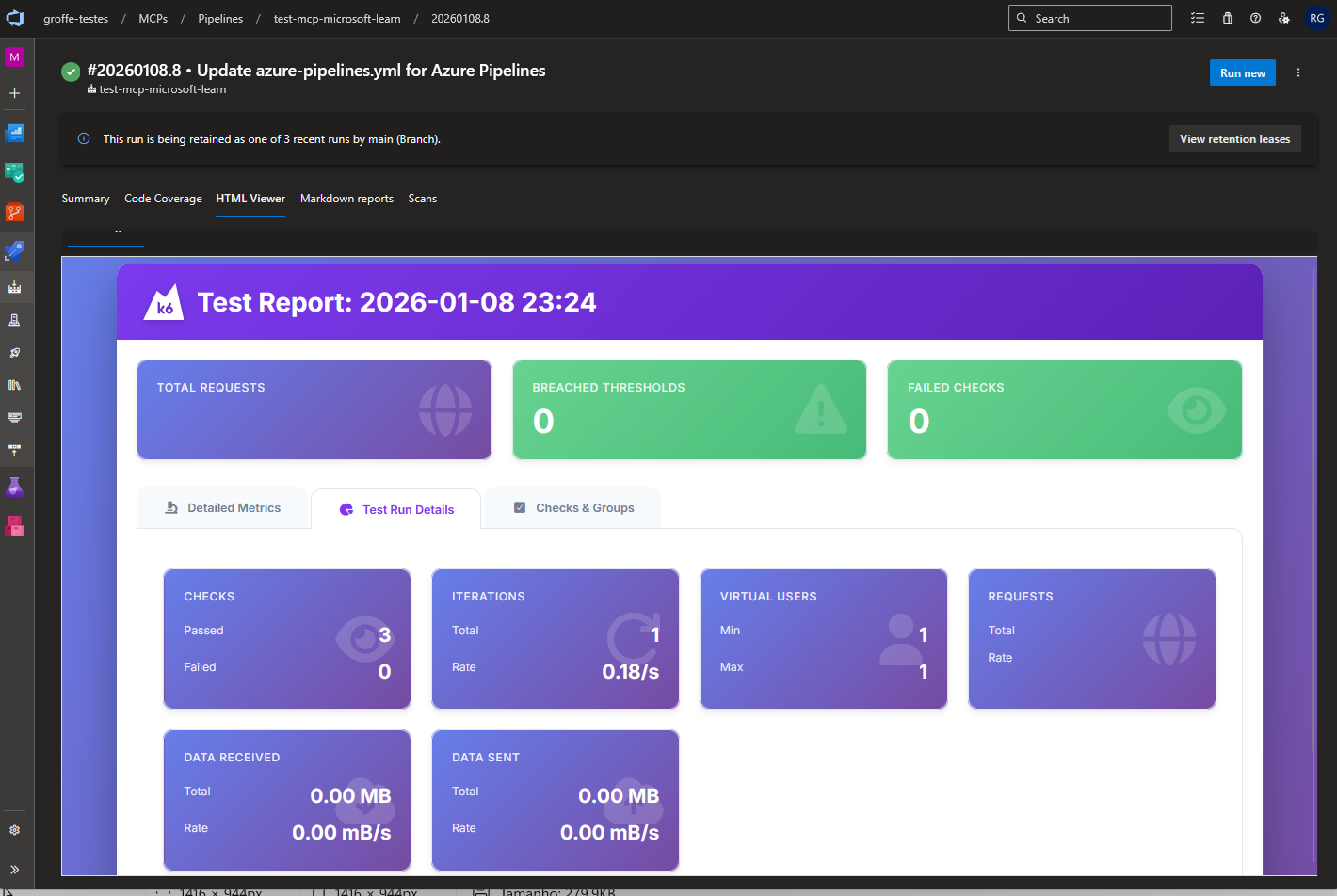Open User settings icon in header
The width and height of the screenshot is (1337, 896).
pyautogui.click(x=1284, y=18)
